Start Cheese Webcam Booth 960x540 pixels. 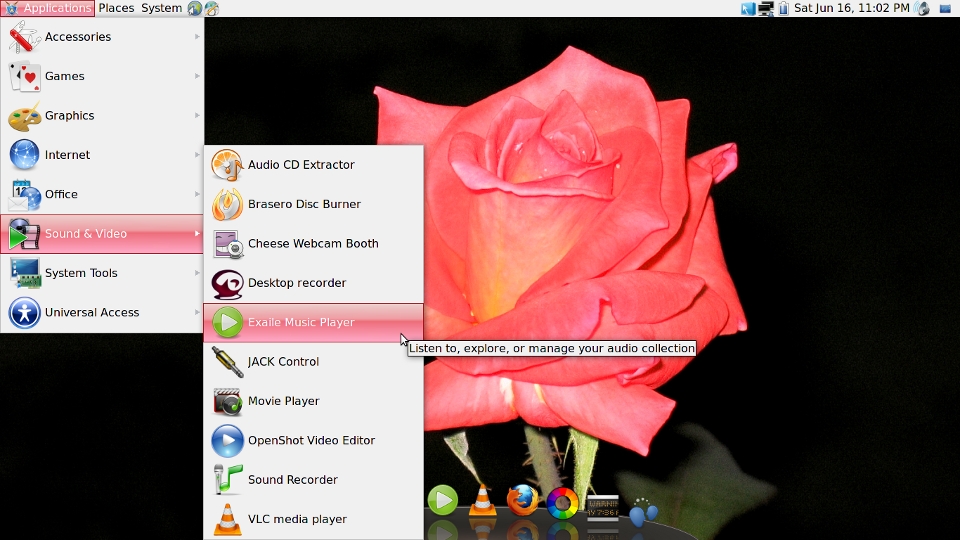312,243
